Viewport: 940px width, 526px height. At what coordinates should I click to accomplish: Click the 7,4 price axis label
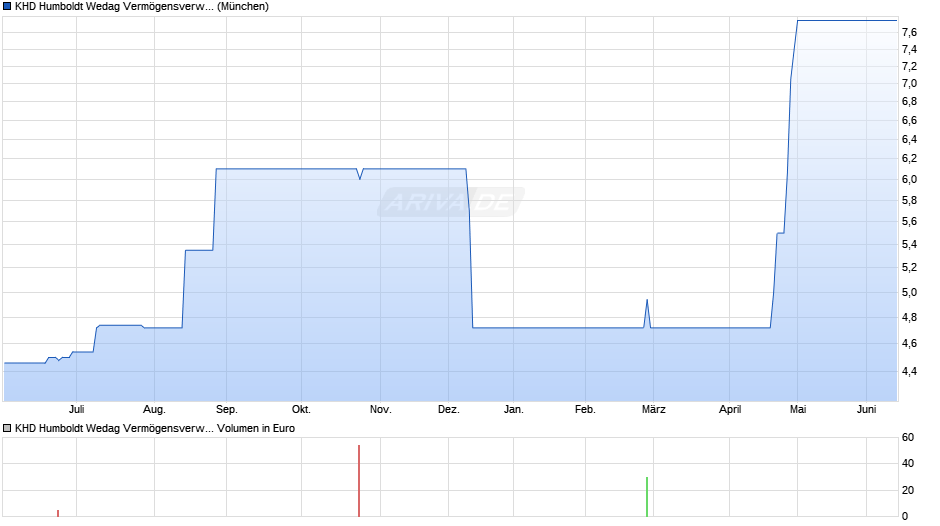(909, 49)
